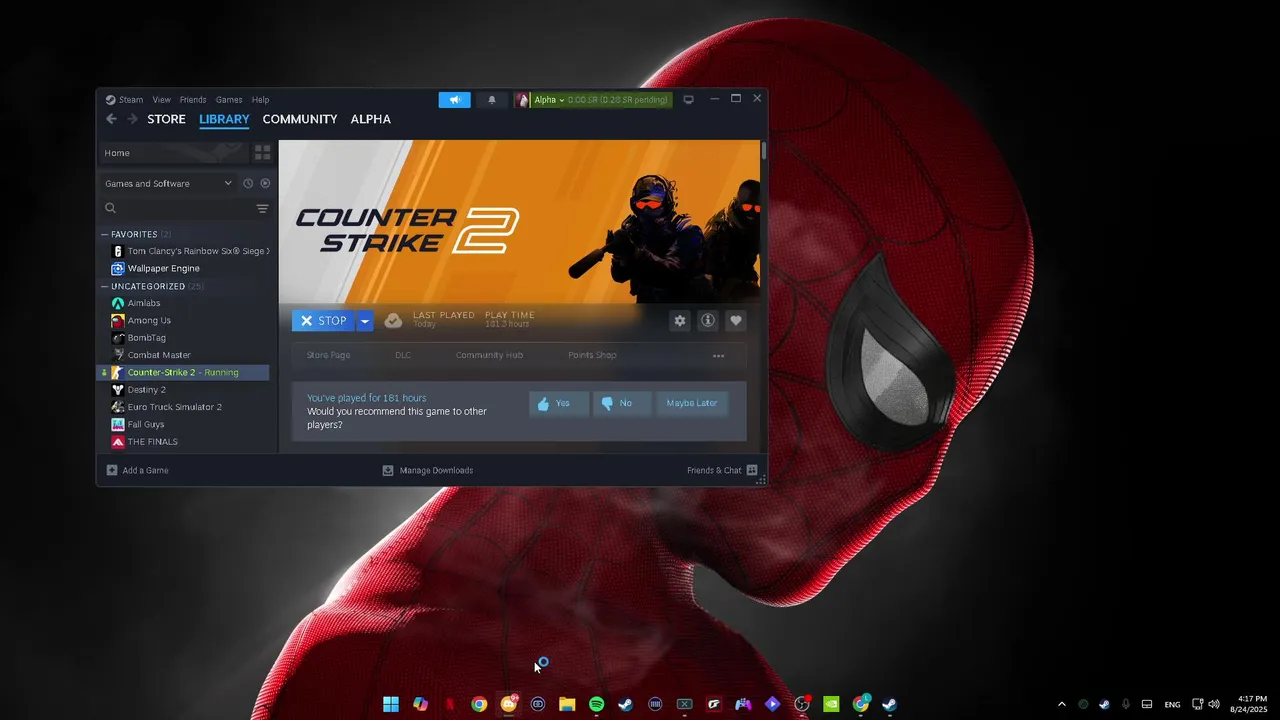This screenshot has width=1280, height=720.
Task: Open the game links ellipsis menu
Action: pos(718,355)
